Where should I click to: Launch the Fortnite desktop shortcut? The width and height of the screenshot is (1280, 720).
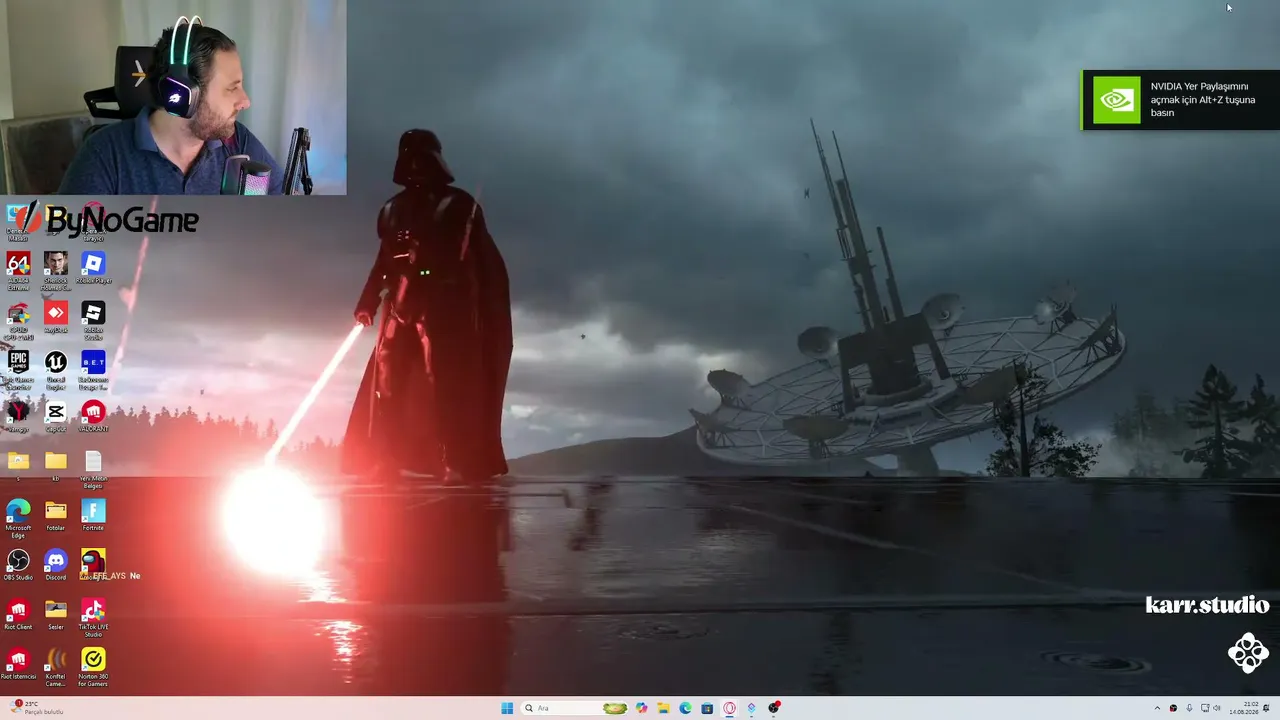click(x=93, y=515)
